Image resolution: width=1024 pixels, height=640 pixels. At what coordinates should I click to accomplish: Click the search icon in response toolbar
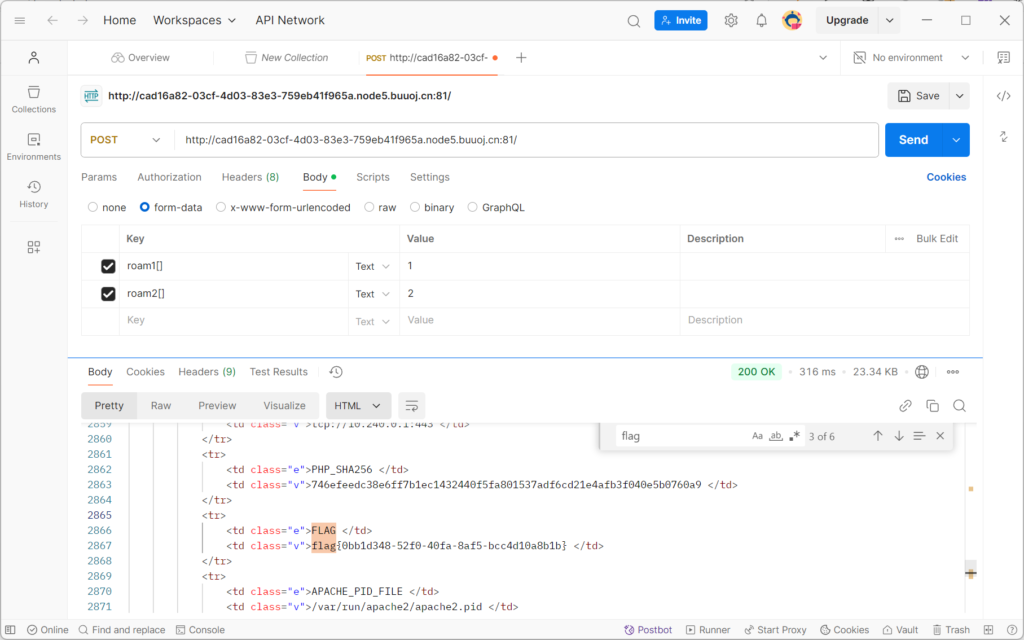(959, 405)
